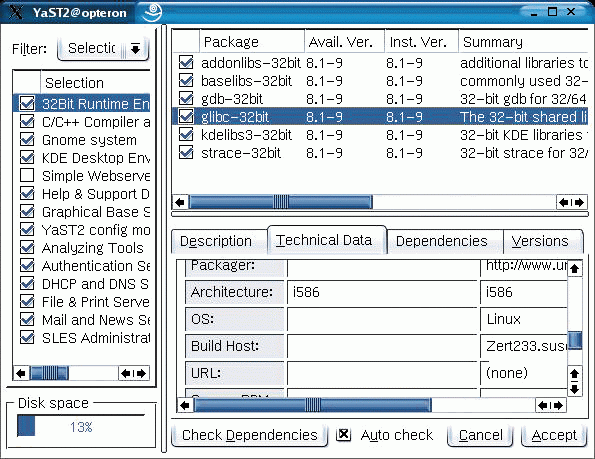595x459 pixels.
Task: Toggle the Auto check checkbox
Action: coord(344,435)
